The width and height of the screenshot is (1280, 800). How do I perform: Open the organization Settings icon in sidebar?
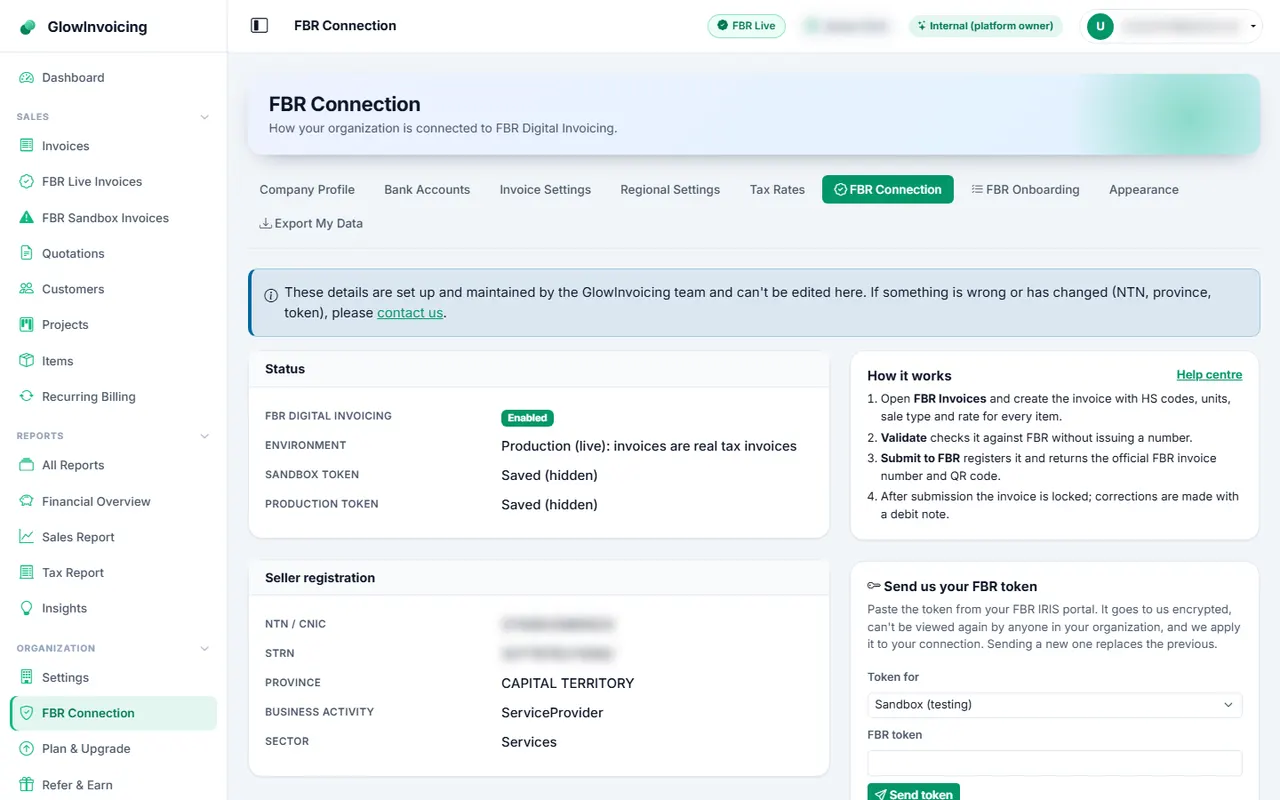click(27, 678)
